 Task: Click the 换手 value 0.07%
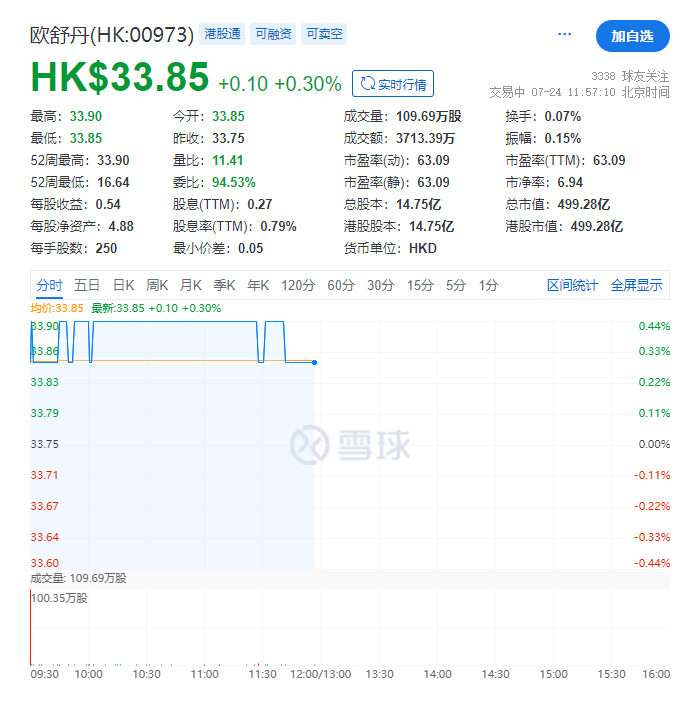pyautogui.click(x=562, y=116)
